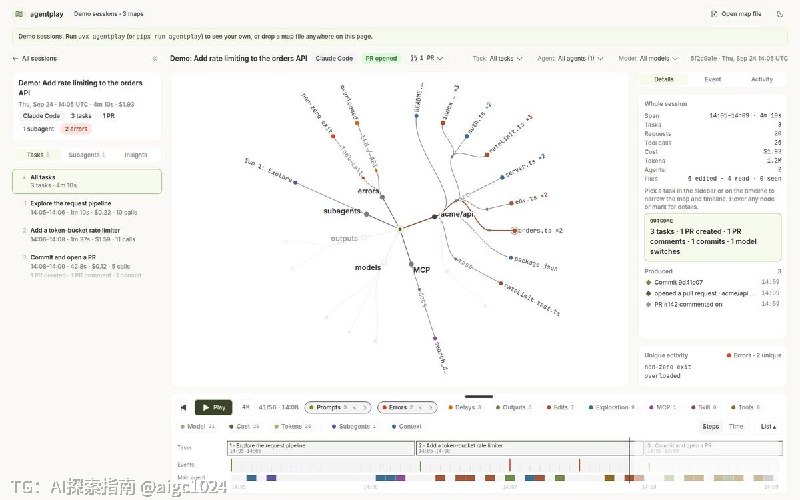The image size is (800, 500).
Task: Click the MCP node in the map
Action: (x=411, y=264)
